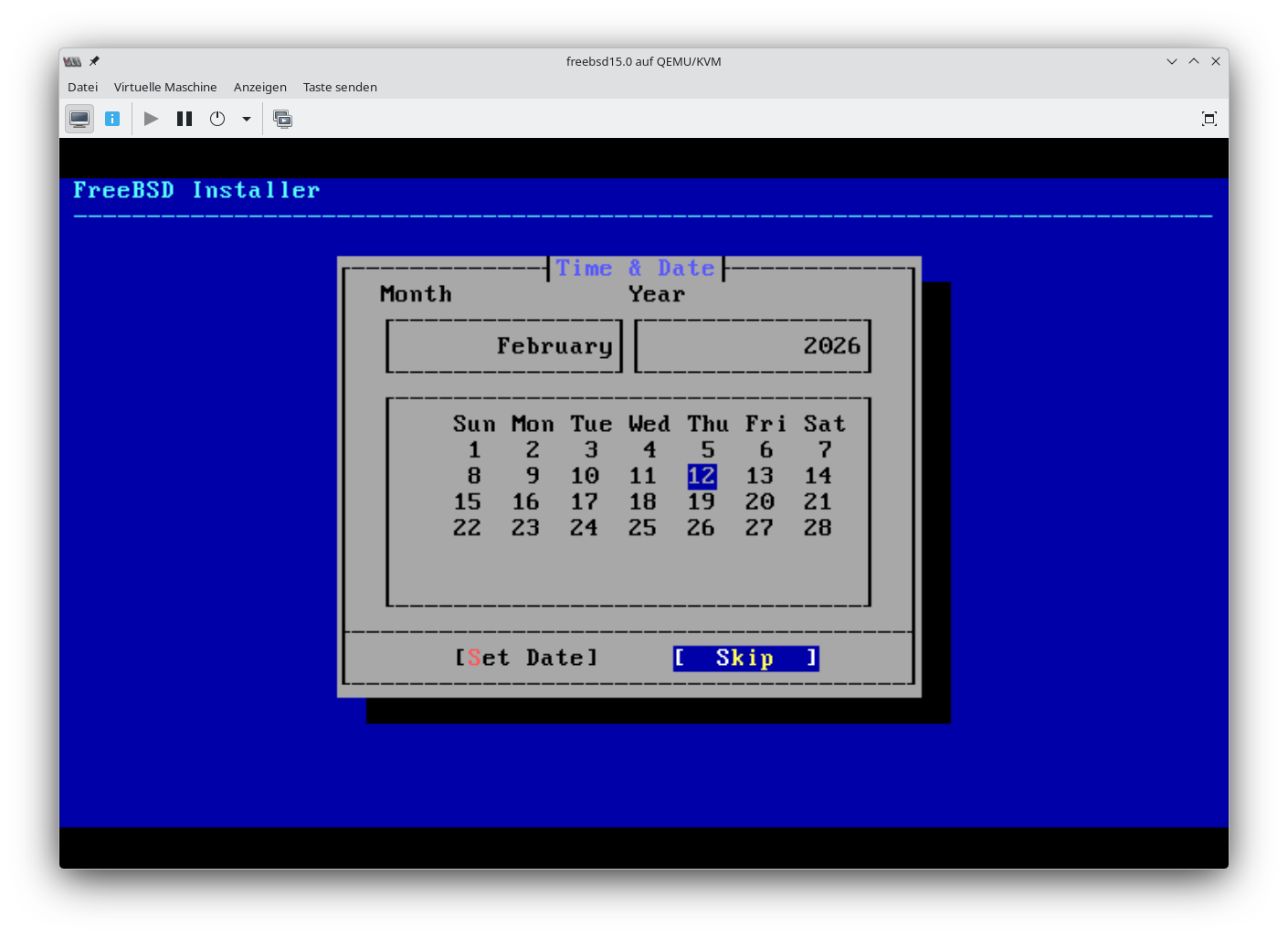Select day 25 in the calendar

(643, 528)
